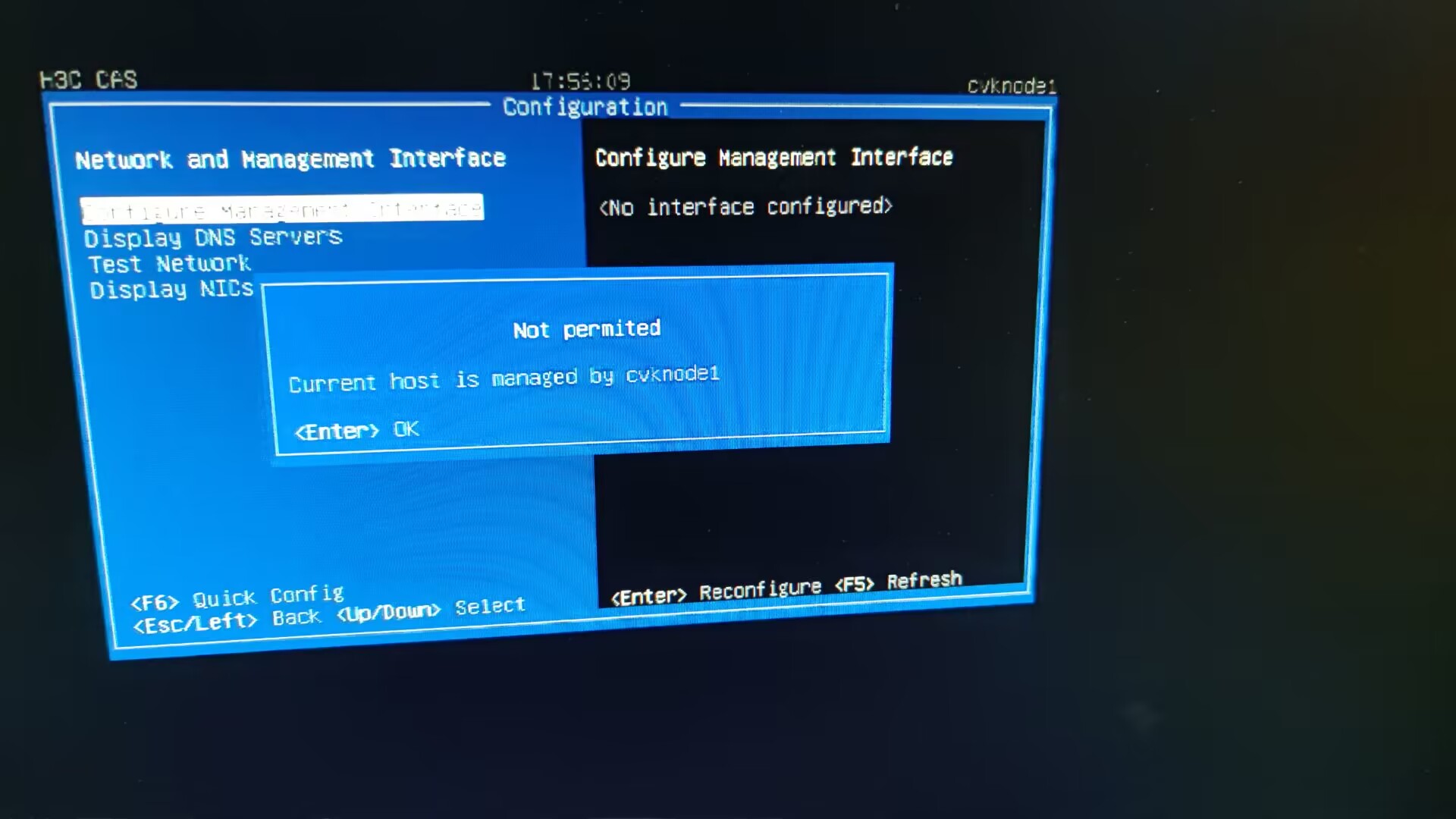The width and height of the screenshot is (1456, 819).
Task: Click the No interface configured text
Action: click(x=745, y=206)
